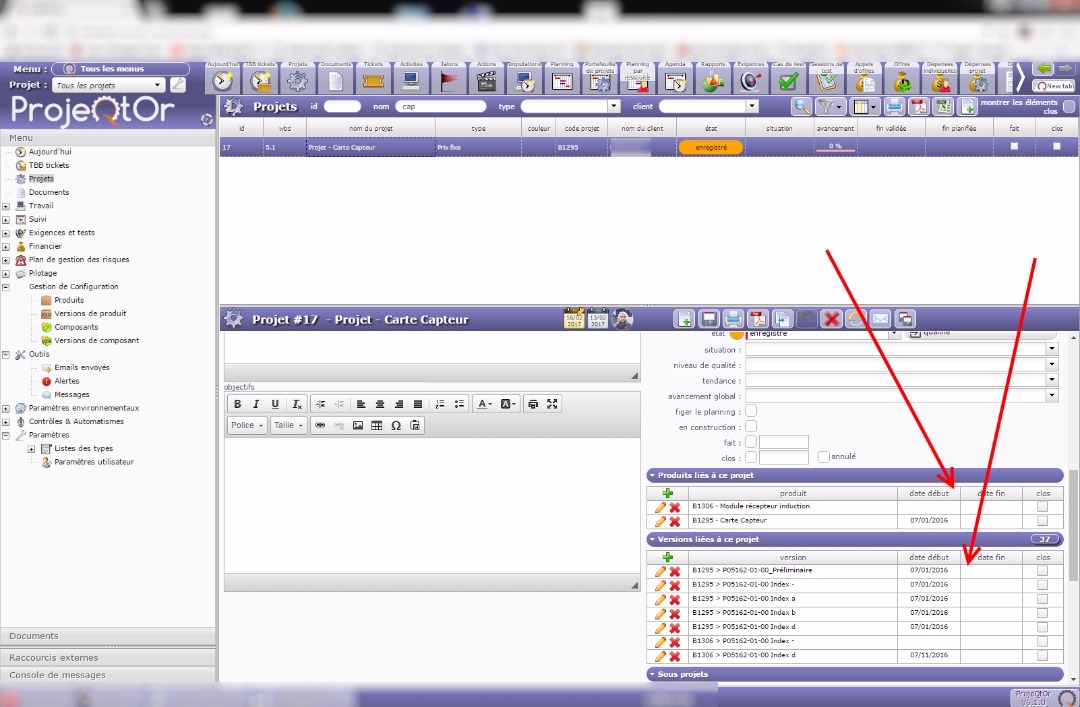This screenshot has height=707, width=1080.
Task: Open Planning icon in top toolbar
Action: (x=562, y=81)
